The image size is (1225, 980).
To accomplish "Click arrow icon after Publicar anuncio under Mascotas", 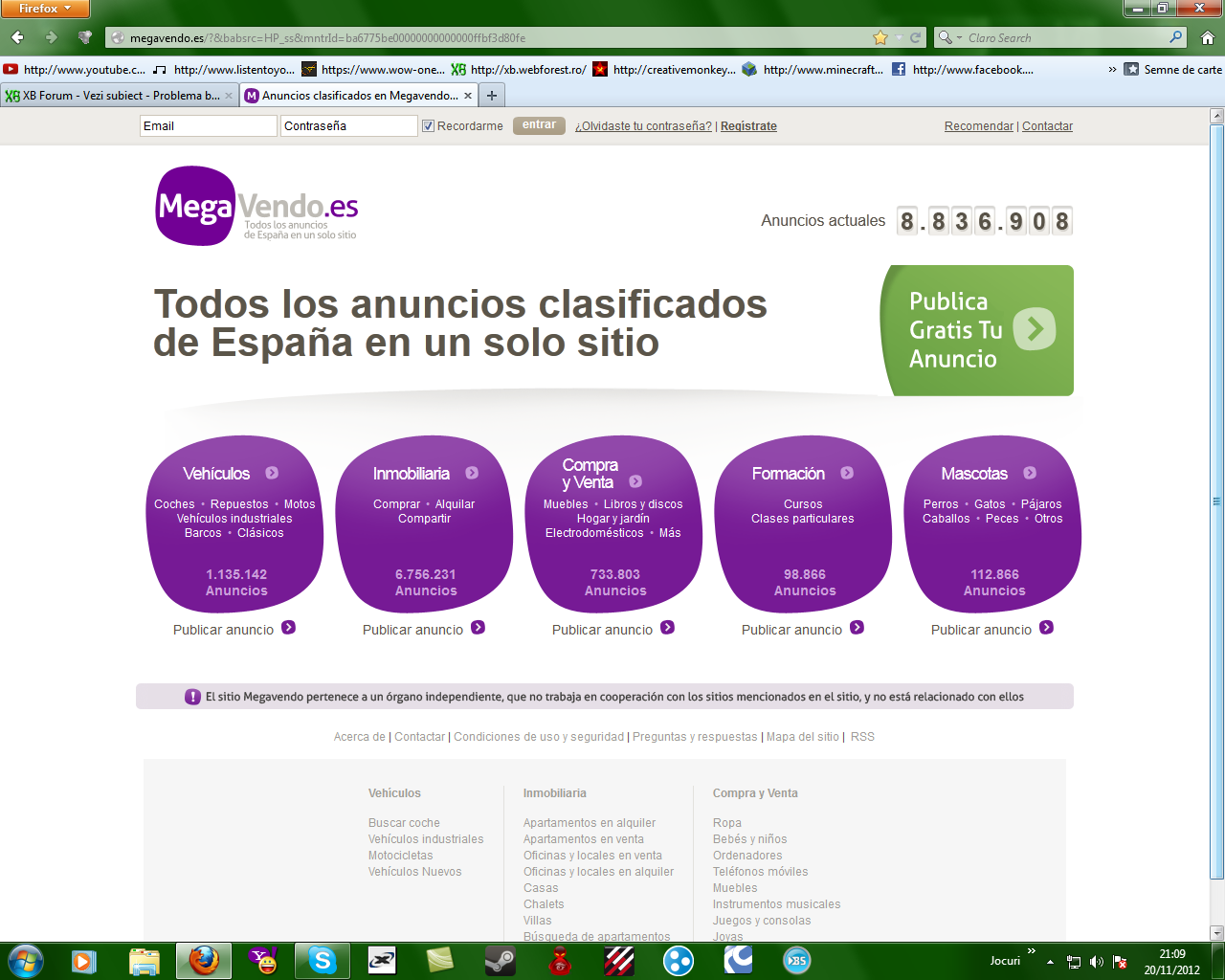I will pos(1046,628).
